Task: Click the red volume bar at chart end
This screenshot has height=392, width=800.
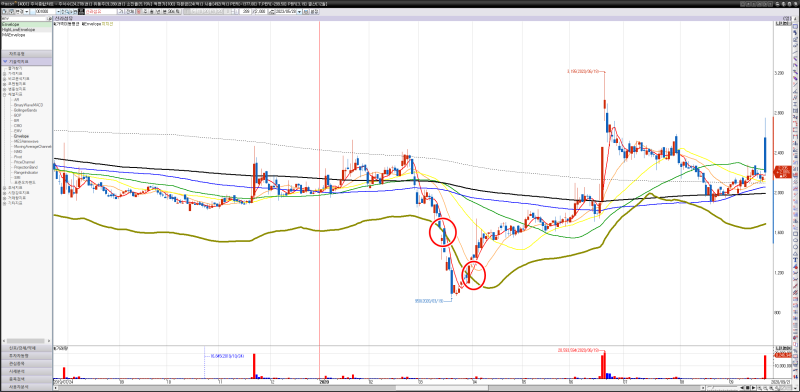Action: [765, 366]
